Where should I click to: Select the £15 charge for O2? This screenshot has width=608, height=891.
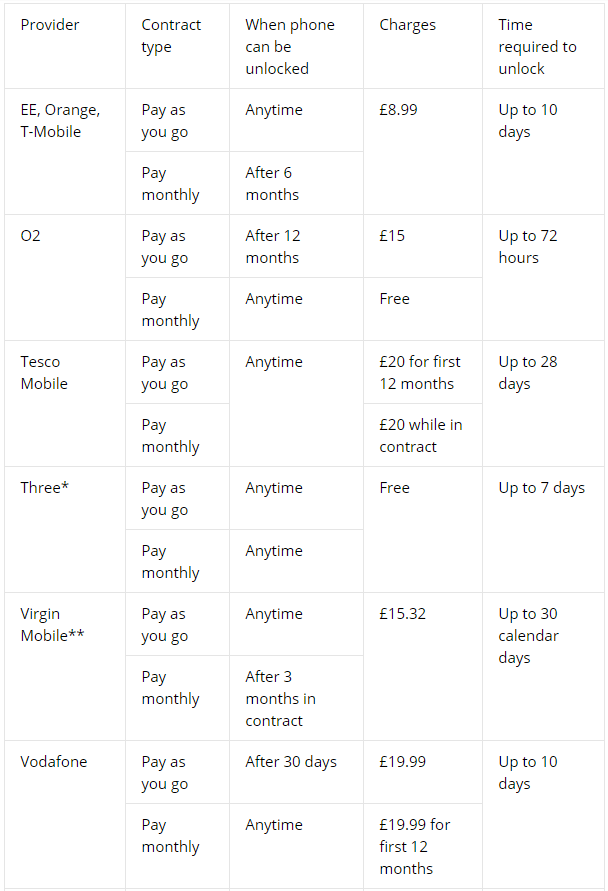pos(423,246)
